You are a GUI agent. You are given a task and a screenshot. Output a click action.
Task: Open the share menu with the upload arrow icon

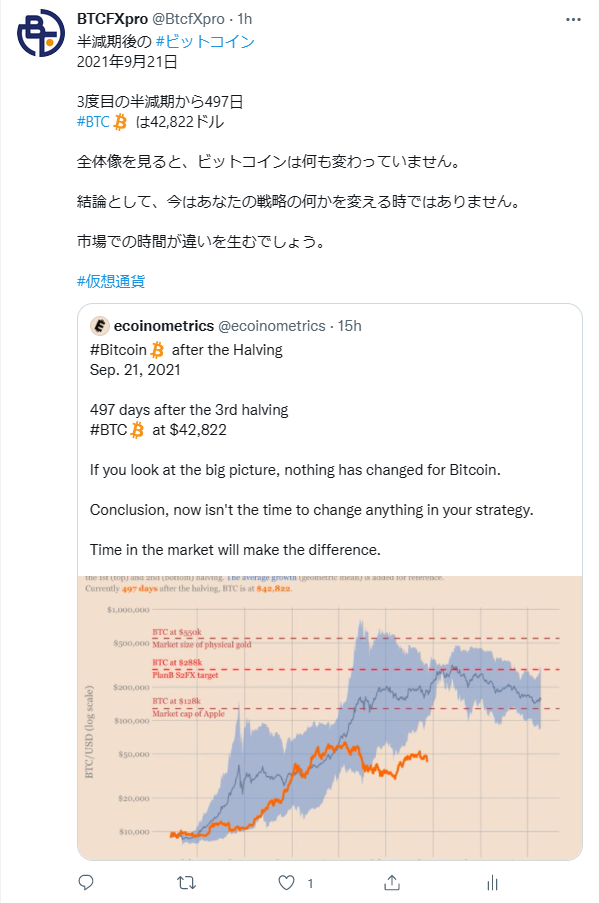[x=392, y=882]
